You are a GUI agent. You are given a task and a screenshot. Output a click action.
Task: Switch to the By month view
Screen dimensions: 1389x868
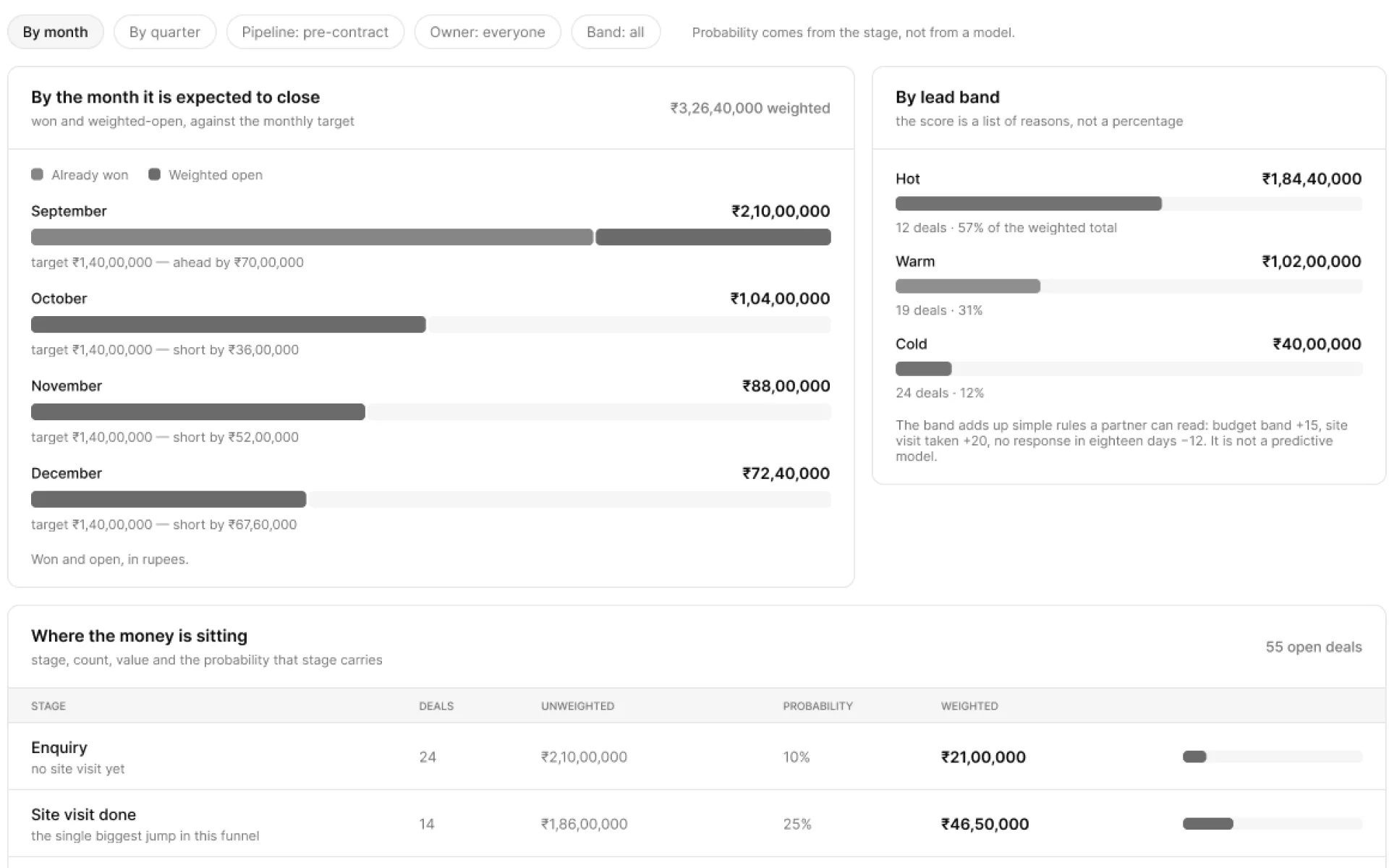[x=56, y=32]
